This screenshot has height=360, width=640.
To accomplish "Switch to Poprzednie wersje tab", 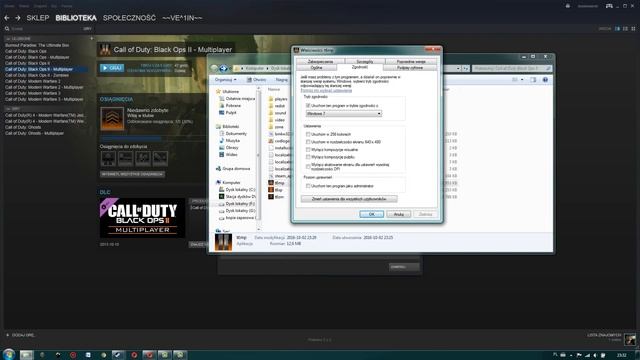I will point(411,62).
